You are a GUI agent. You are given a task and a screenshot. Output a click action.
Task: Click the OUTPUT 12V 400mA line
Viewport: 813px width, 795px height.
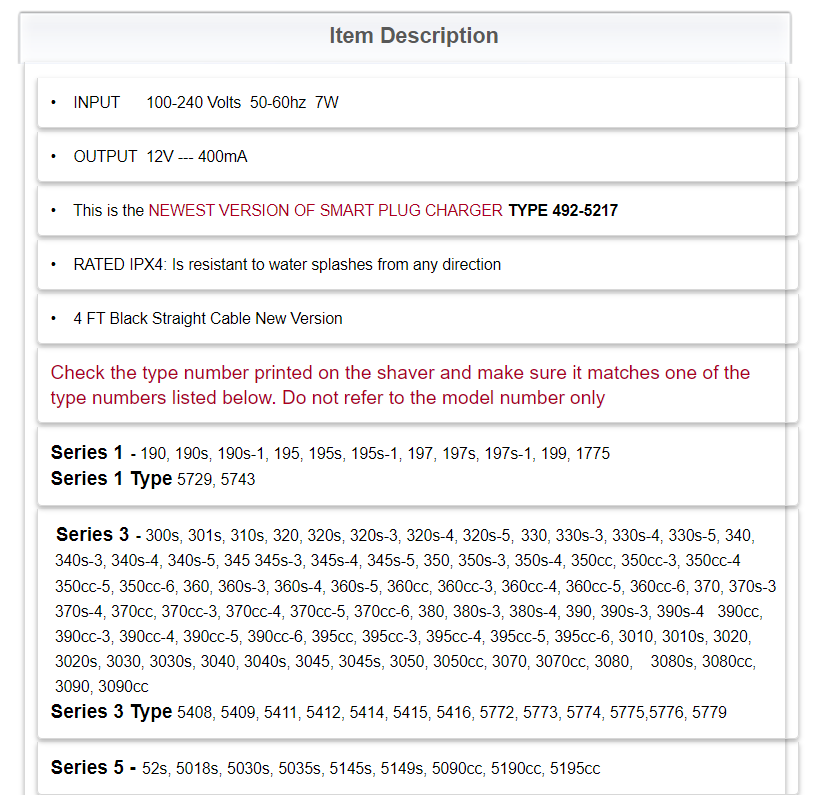pos(160,156)
